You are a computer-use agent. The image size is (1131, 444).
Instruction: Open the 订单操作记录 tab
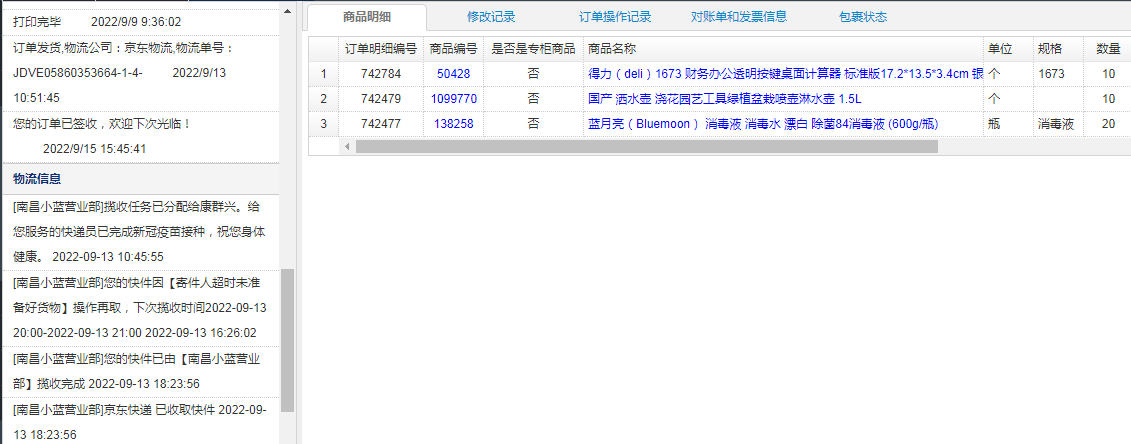(615, 17)
